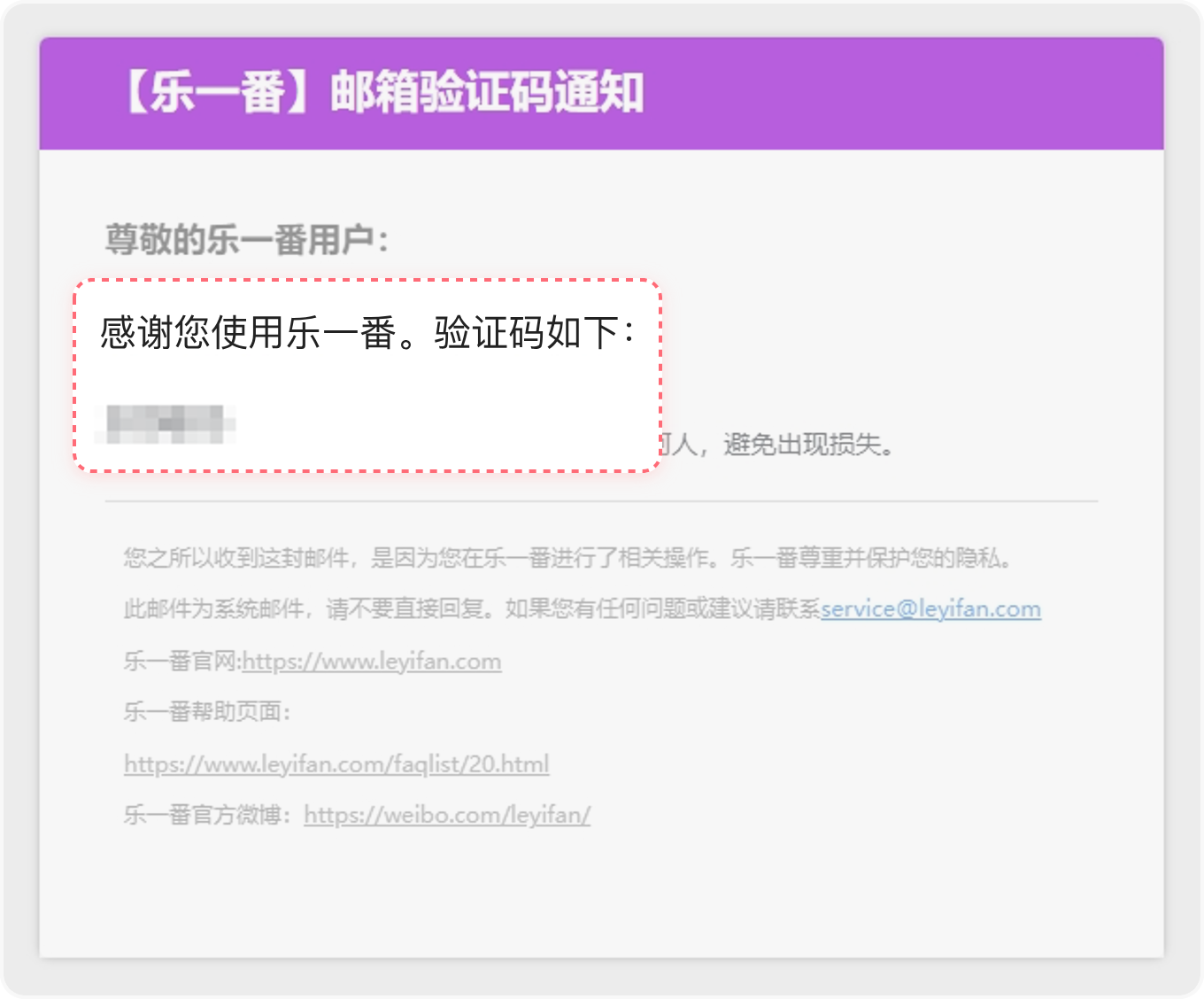Click the horizontal divider line under the code
The width and height of the screenshot is (1204, 999).
[601, 501]
